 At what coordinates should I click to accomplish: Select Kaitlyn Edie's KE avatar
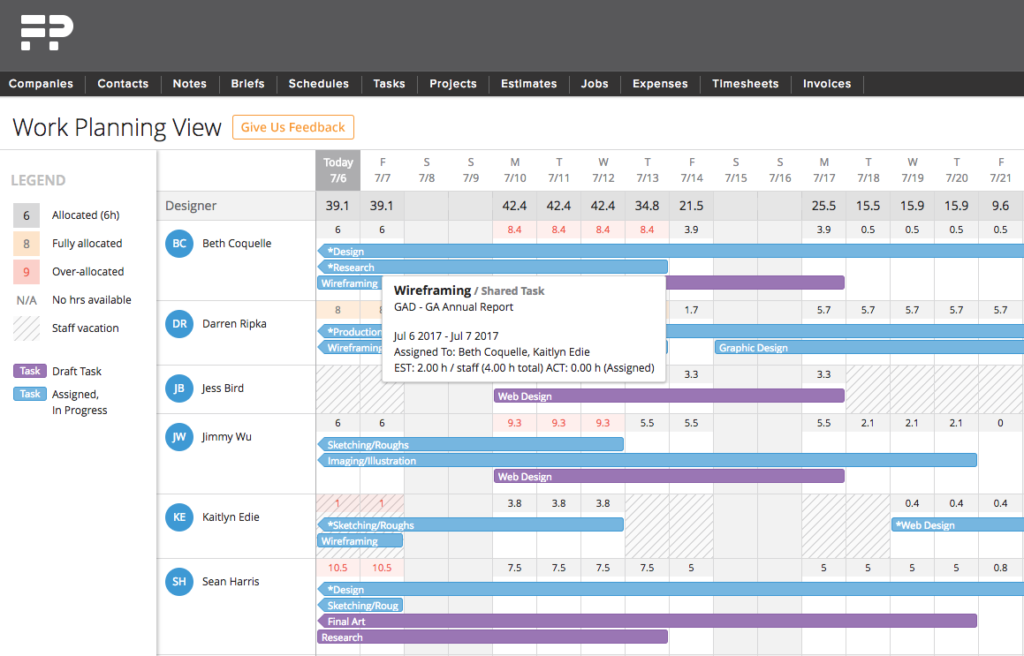179,517
